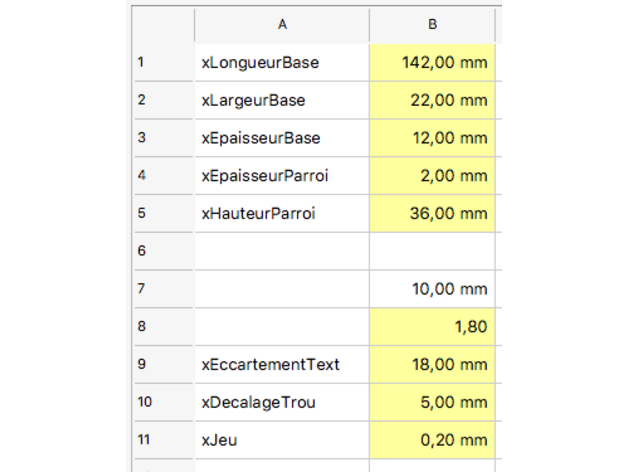
Task: Click the xHauteurParroi label cell
Action: pos(282,213)
